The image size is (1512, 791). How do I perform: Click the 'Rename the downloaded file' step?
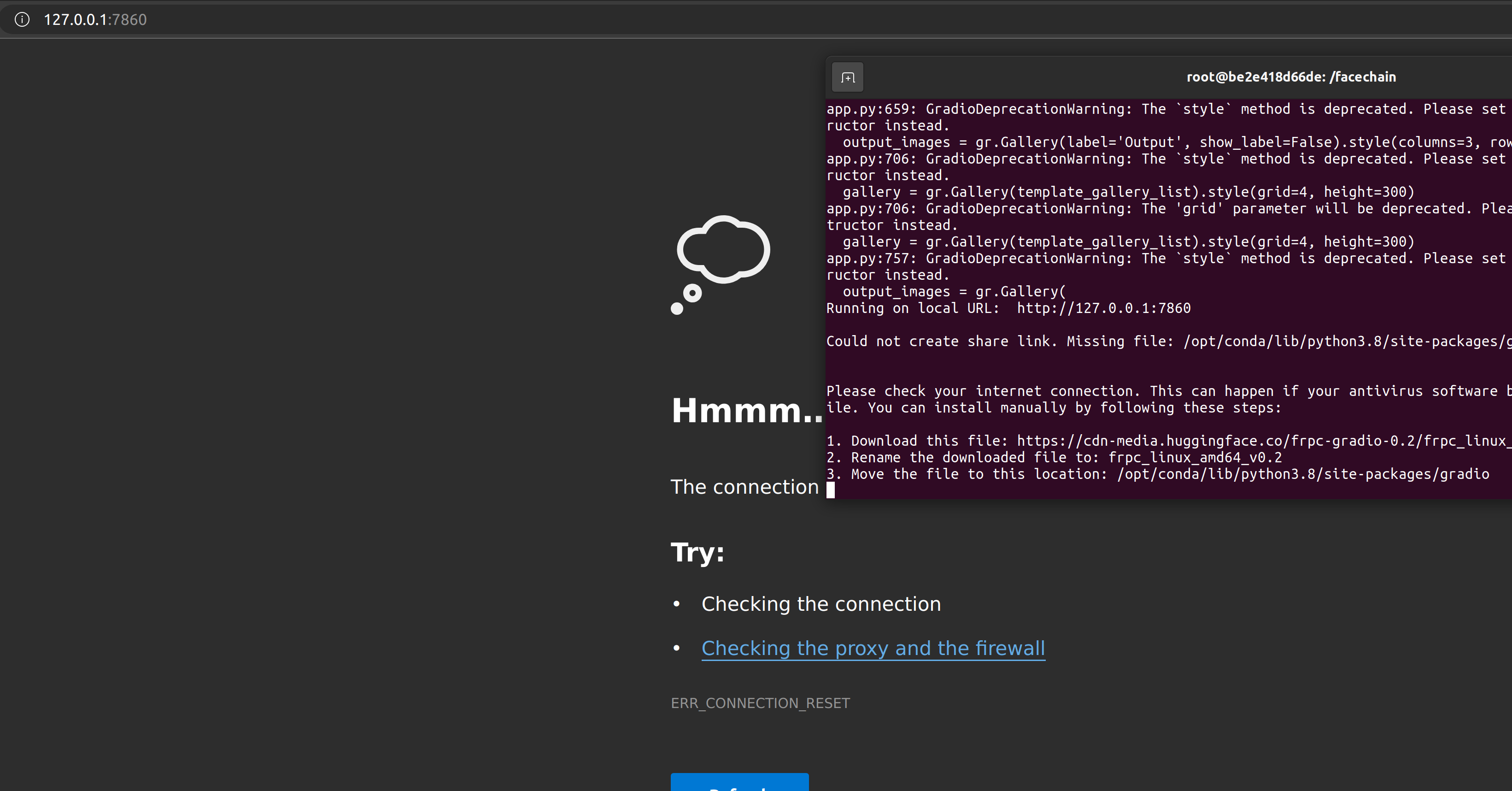(x=1054, y=457)
